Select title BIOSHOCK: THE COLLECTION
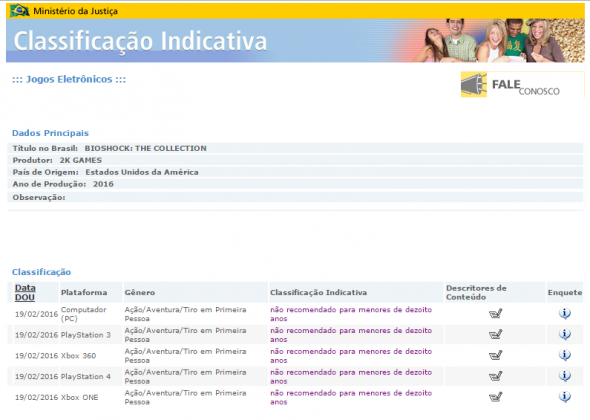The image size is (590, 420). (x=146, y=148)
